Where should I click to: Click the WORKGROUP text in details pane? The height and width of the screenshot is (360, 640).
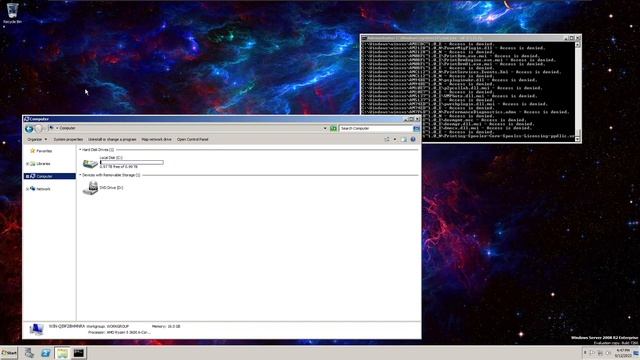coord(118,327)
